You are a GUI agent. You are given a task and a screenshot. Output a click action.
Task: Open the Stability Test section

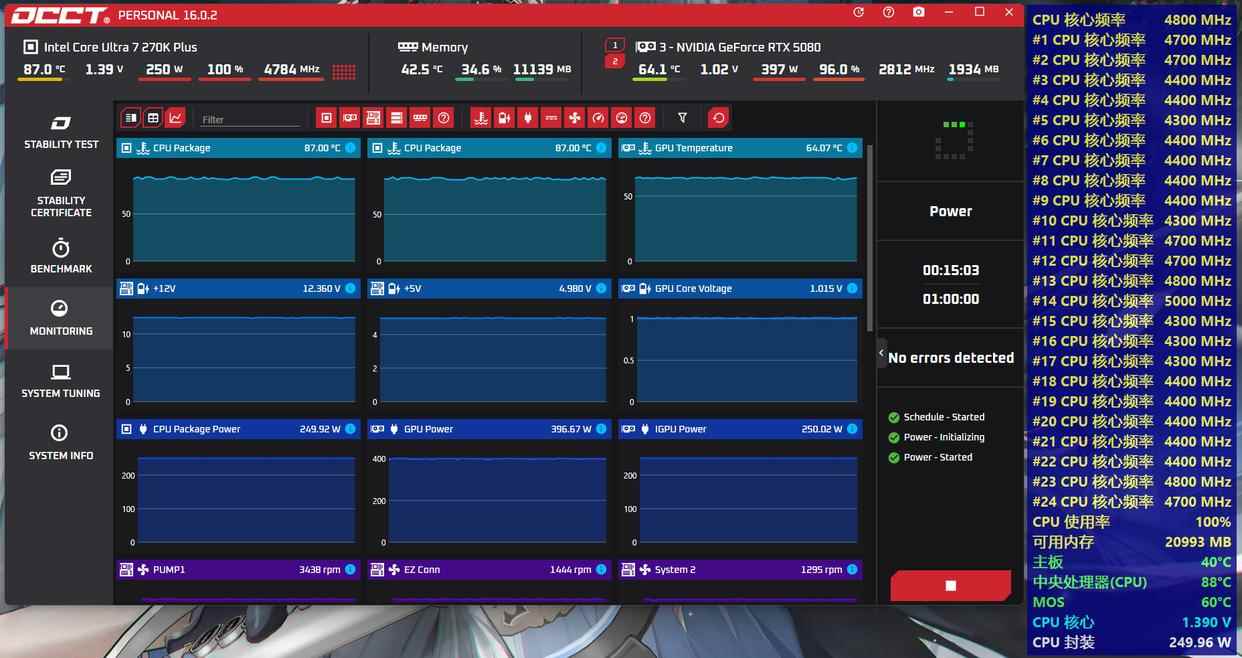coord(61,132)
